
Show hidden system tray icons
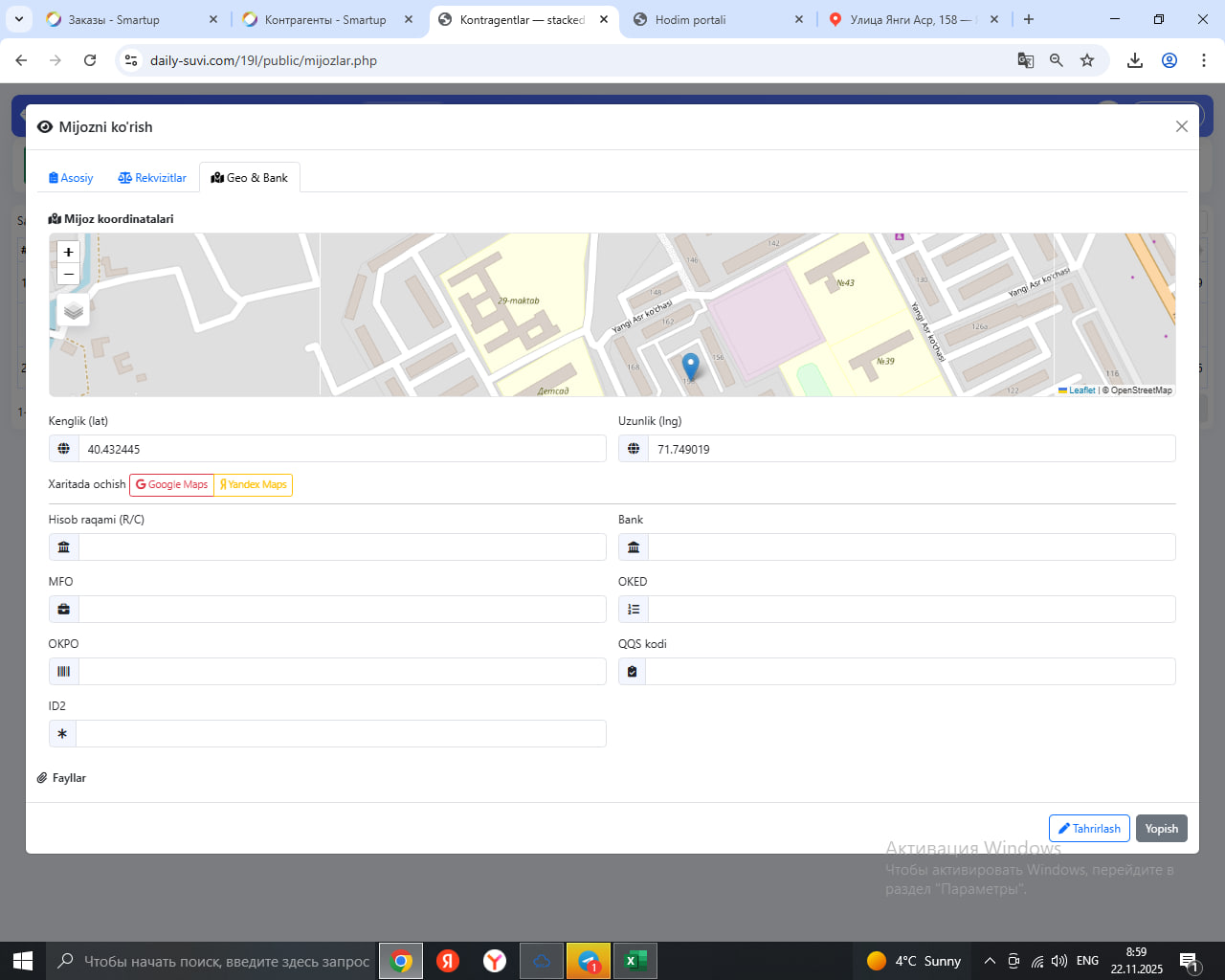click(x=990, y=961)
